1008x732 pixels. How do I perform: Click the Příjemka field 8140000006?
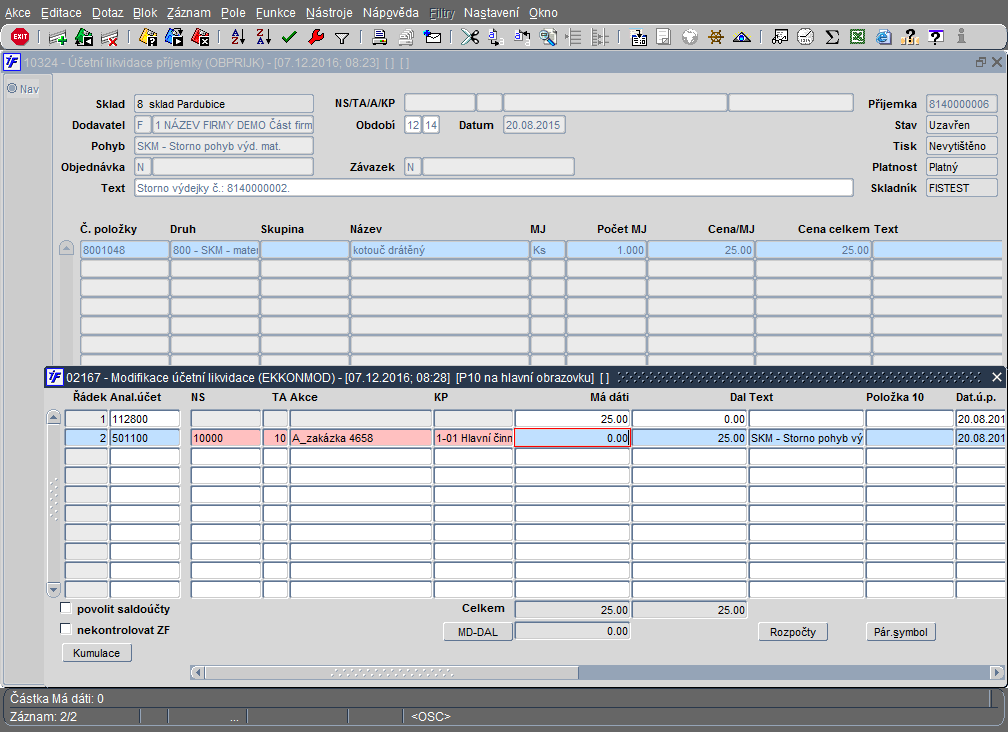click(962, 104)
